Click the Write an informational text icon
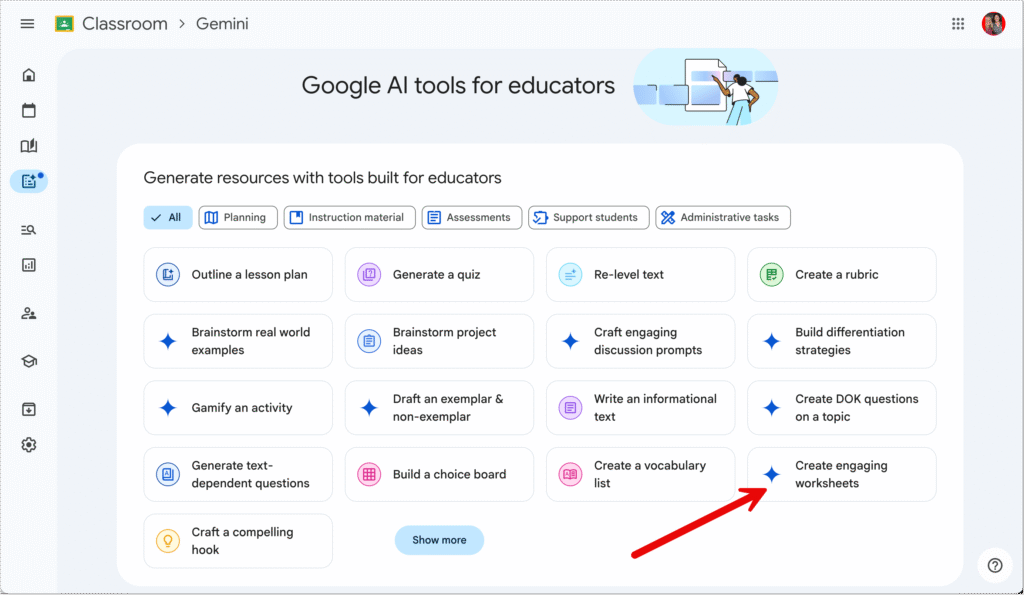The height and width of the screenshot is (595, 1024). coord(570,408)
